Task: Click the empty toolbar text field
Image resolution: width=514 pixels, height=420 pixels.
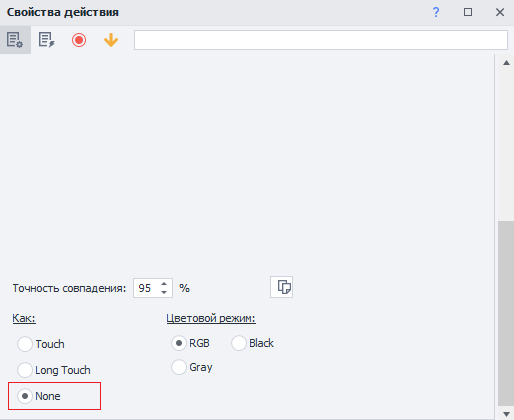Action: [x=321, y=40]
